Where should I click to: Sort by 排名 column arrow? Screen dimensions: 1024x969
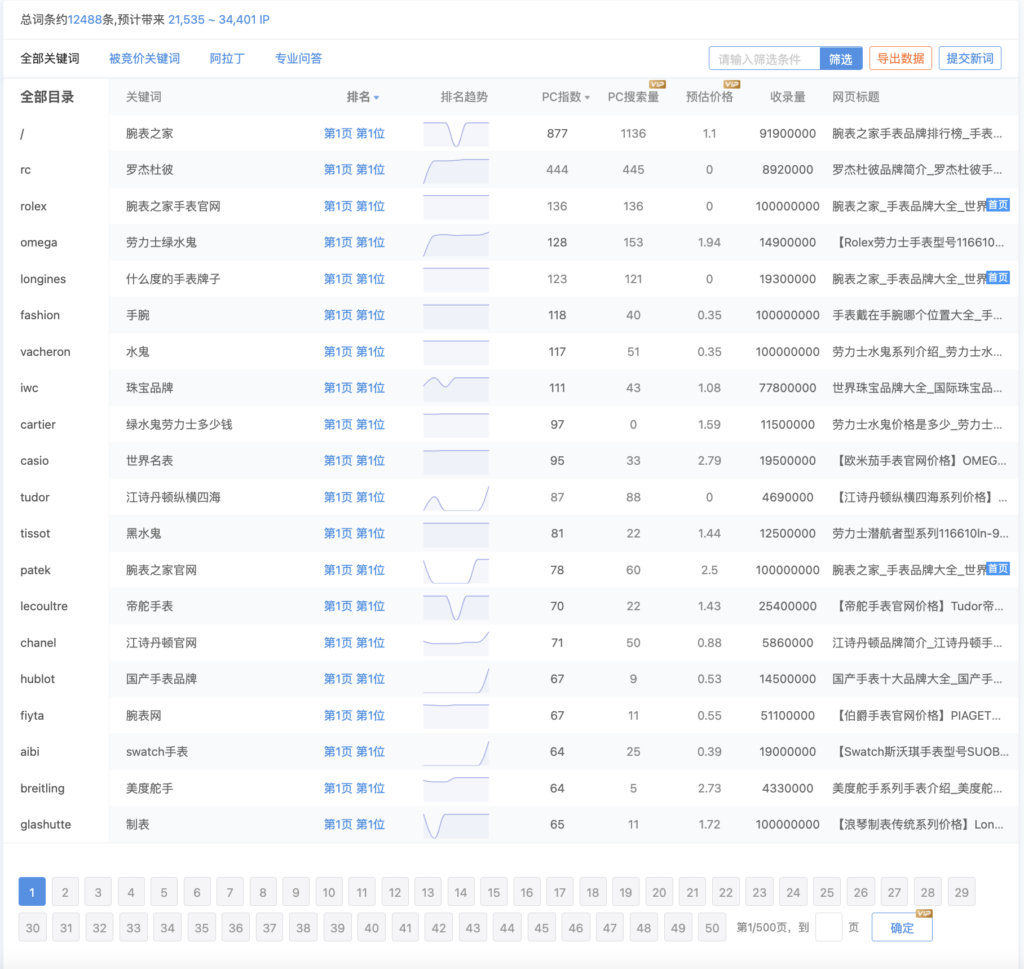376,98
